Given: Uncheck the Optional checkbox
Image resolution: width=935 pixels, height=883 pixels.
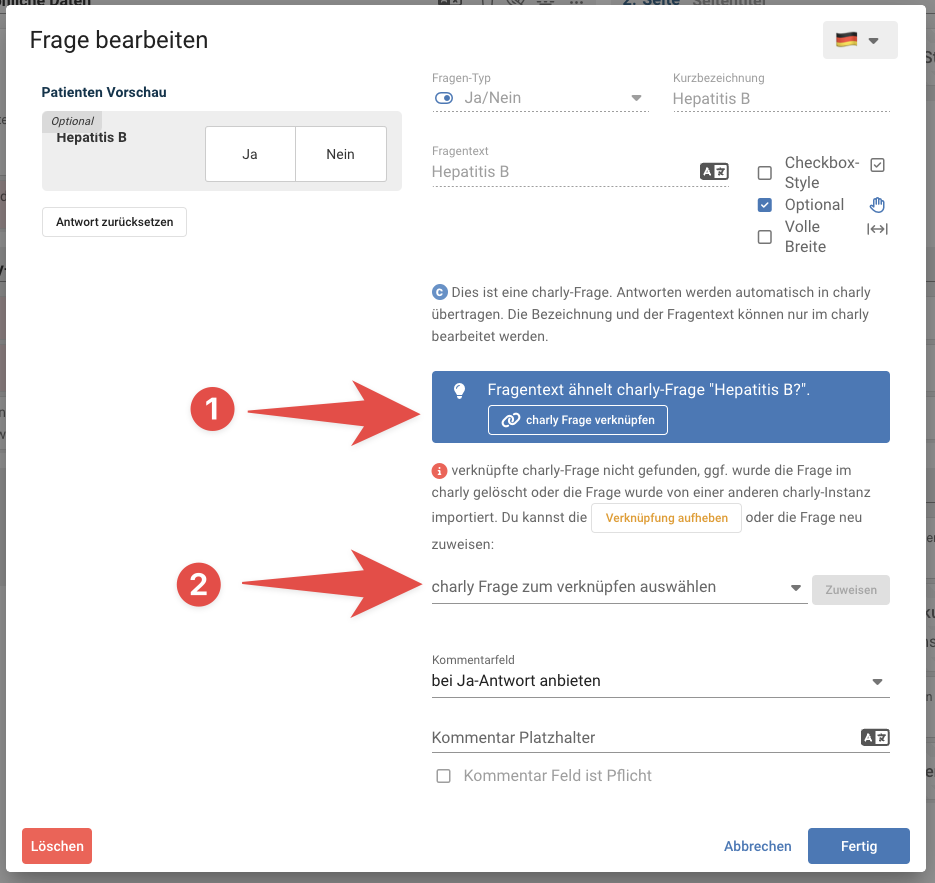Looking at the screenshot, I should coord(764,205).
